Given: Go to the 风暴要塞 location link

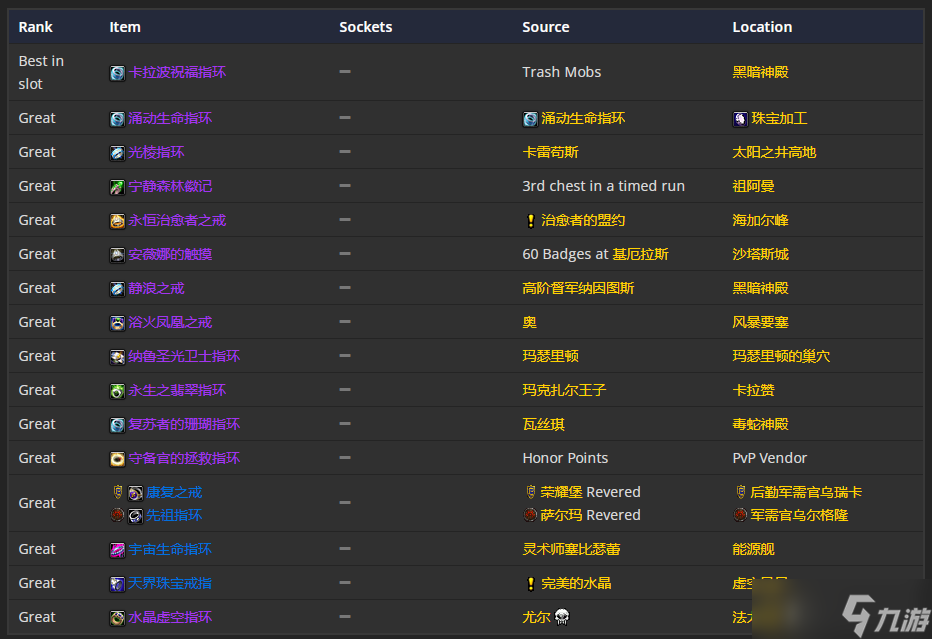Looking at the screenshot, I should point(760,323).
